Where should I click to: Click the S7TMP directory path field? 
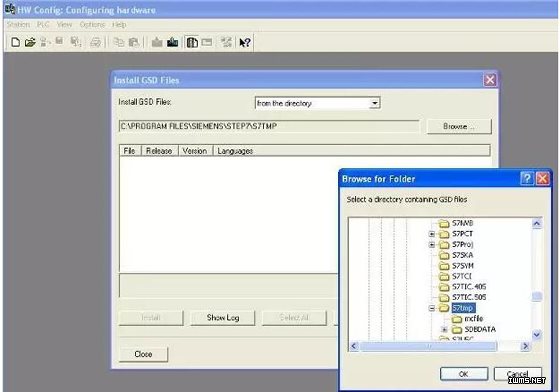click(269, 126)
